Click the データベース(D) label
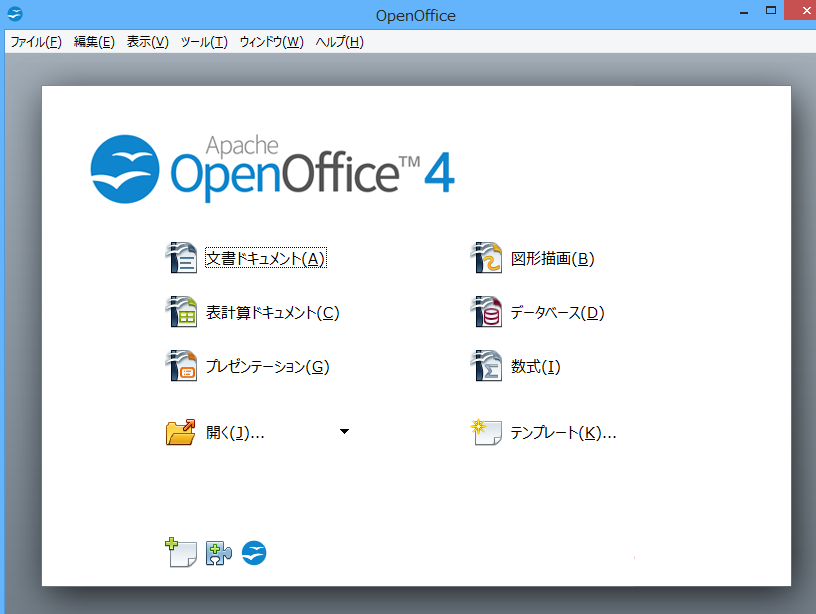This screenshot has width=816, height=614. pos(557,313)
